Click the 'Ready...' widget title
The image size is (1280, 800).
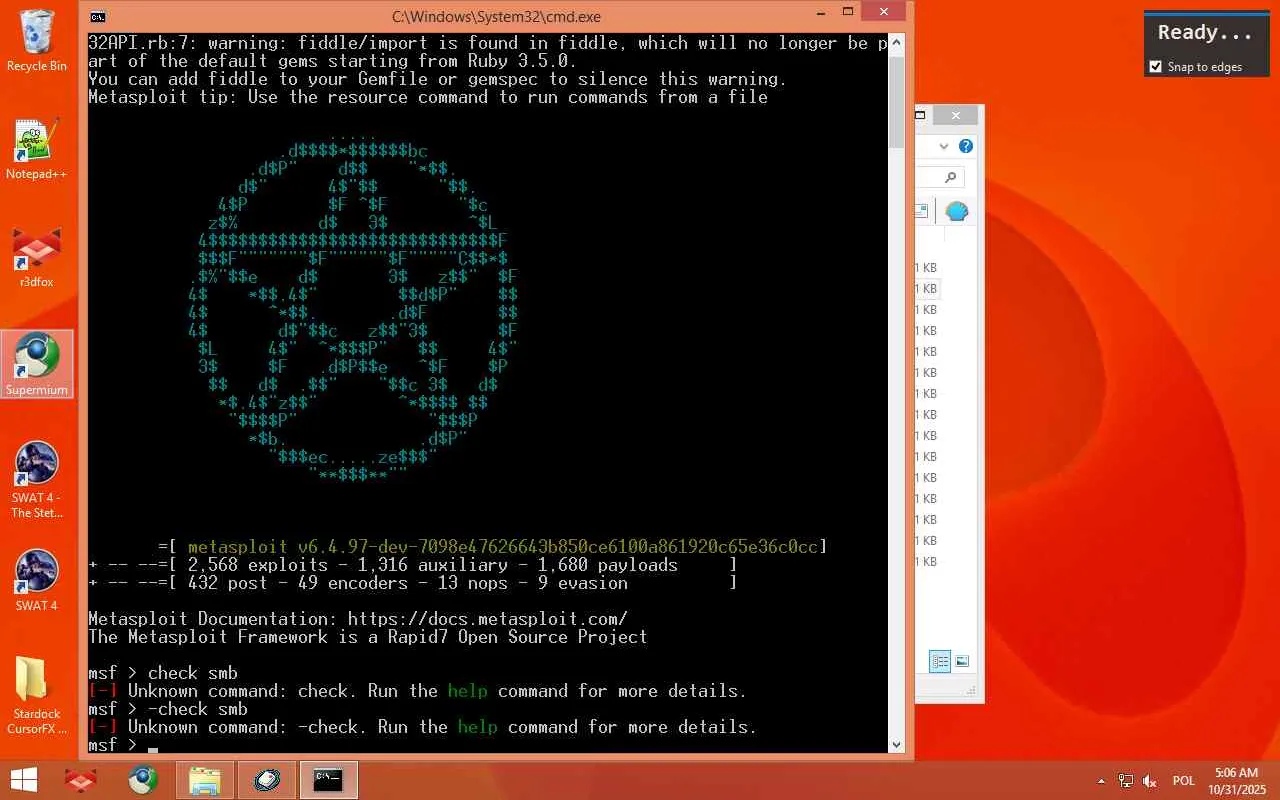click(x=1205, y=32)
